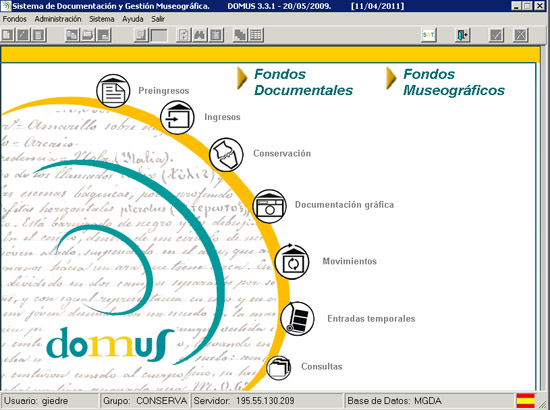Click the Salir menu item
Screen dimensions: 550x410
(x=158, y=19)
